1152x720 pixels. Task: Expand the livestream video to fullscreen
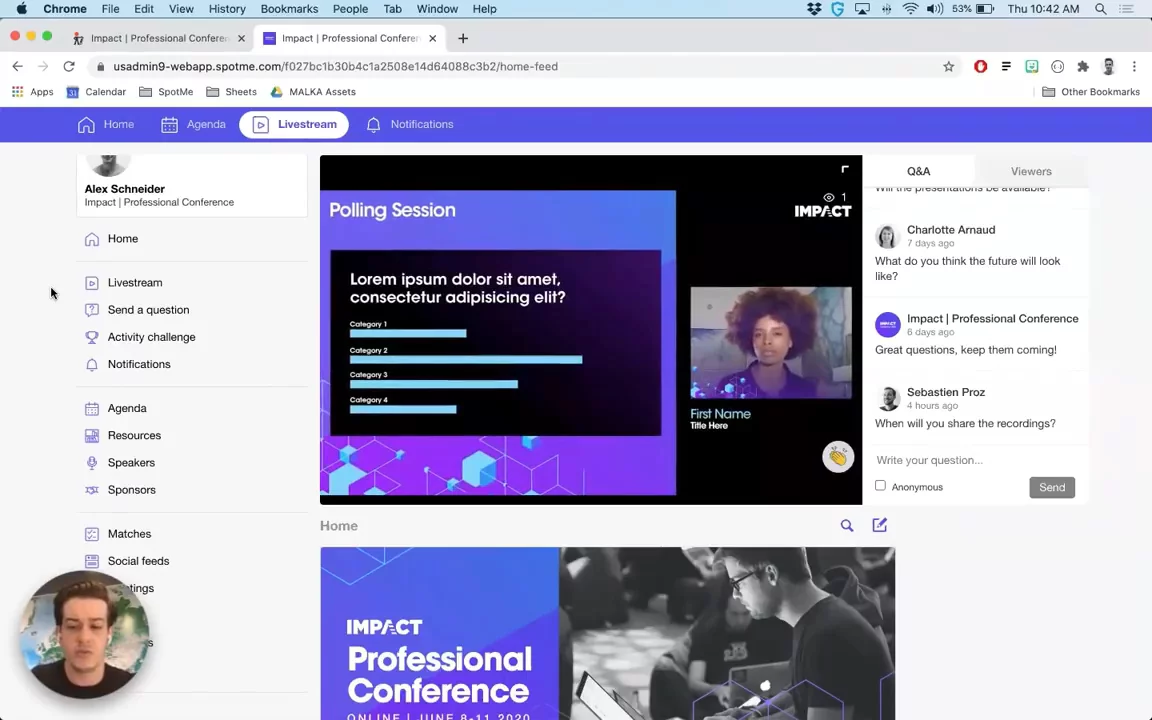(845, 170)
